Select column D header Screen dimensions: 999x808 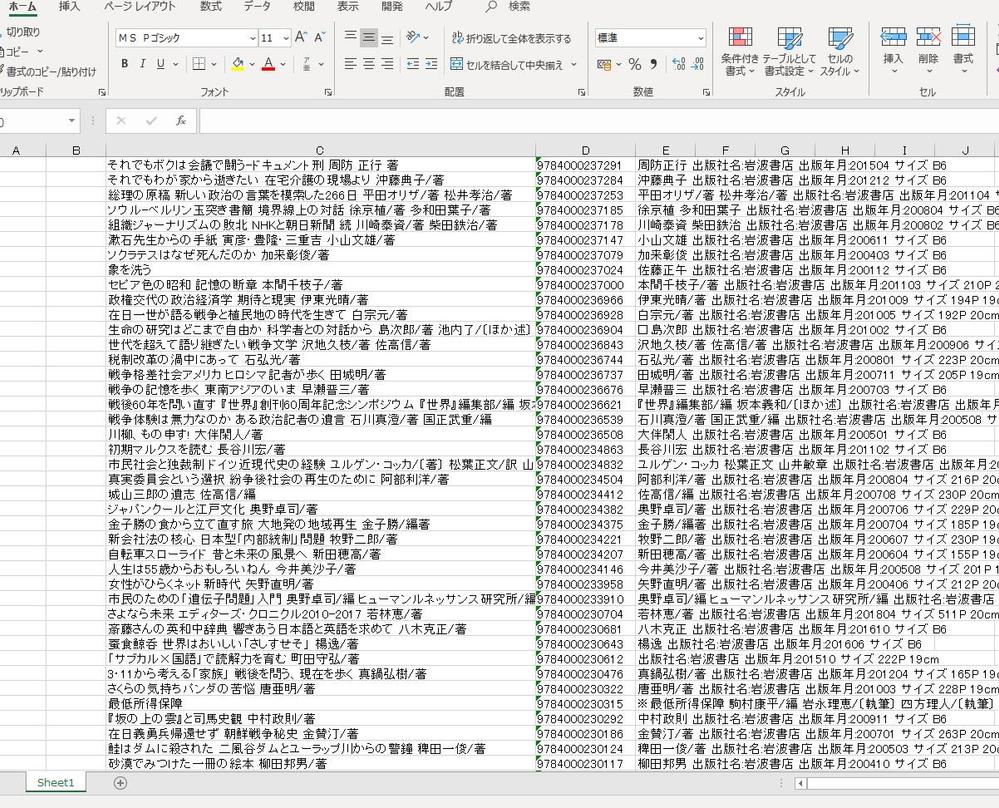585,150
